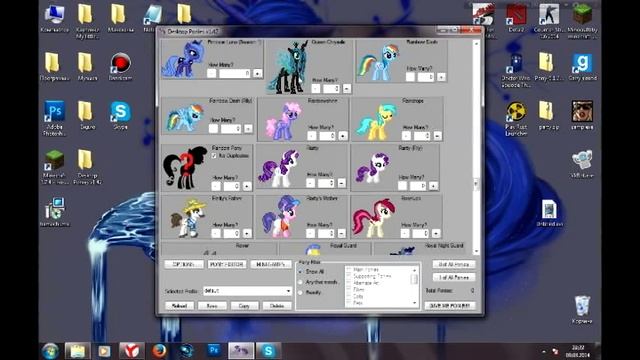Open the Windows Start menu orb

point(51,351)
